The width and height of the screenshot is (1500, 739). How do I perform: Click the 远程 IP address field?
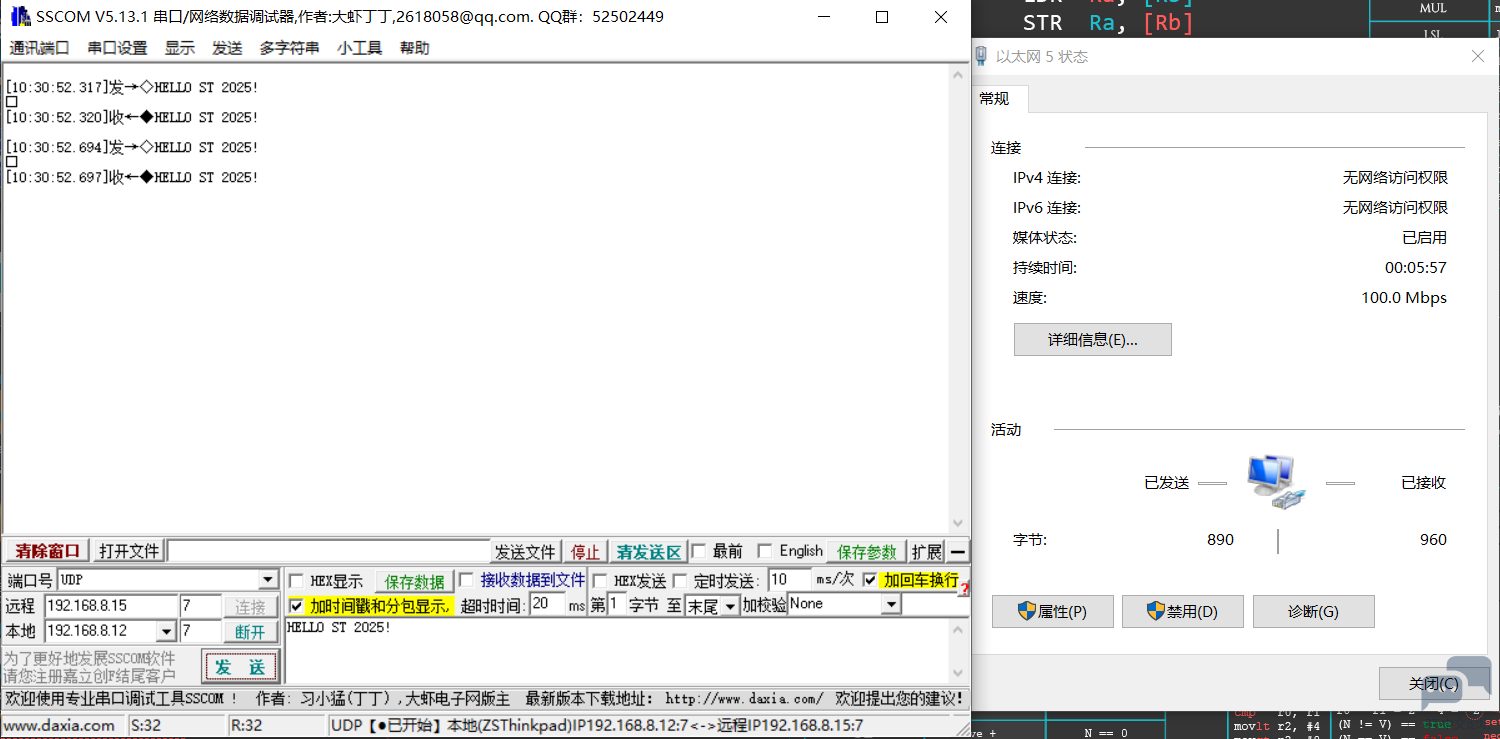[111, 606]
